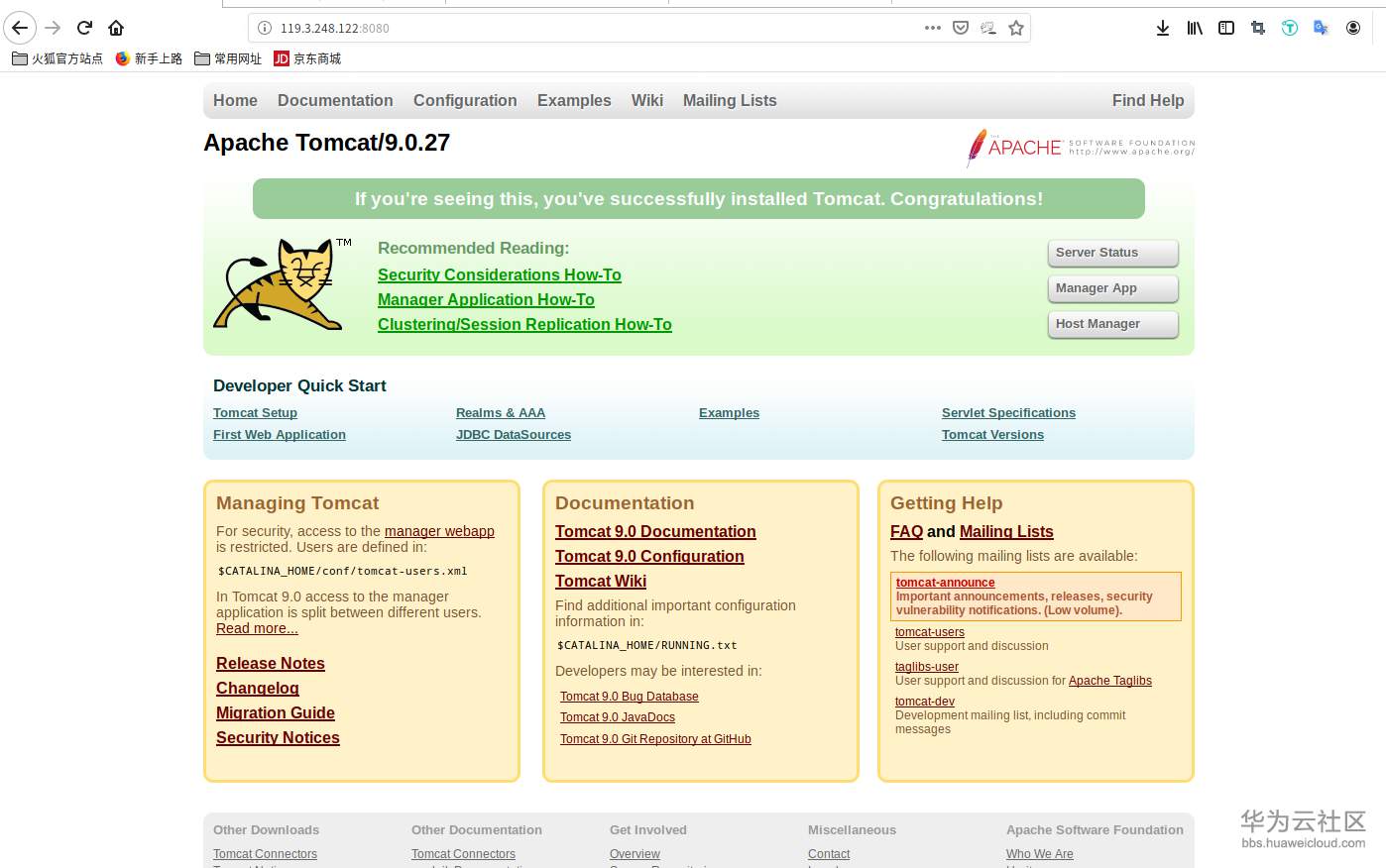Screen dimensions: 1386x868
Task: Open the Realms & AAA link
Action: (501, 413)
